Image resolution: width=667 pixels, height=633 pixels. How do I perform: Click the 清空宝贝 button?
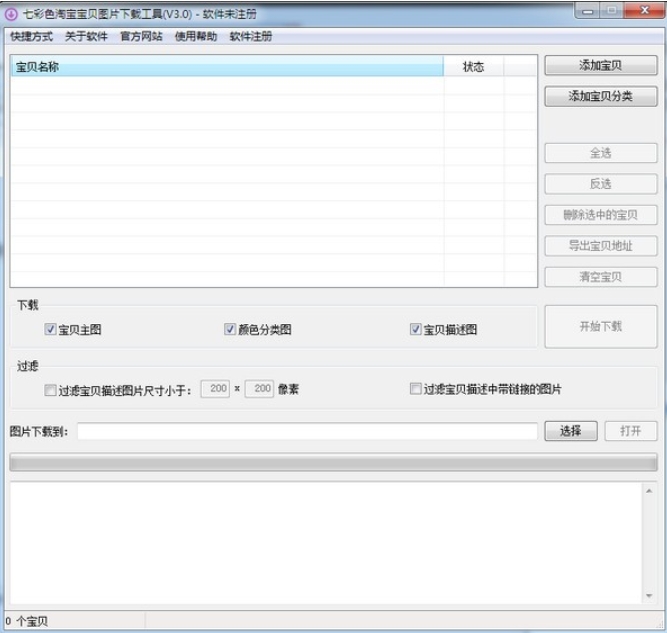(x=601, y=277)
